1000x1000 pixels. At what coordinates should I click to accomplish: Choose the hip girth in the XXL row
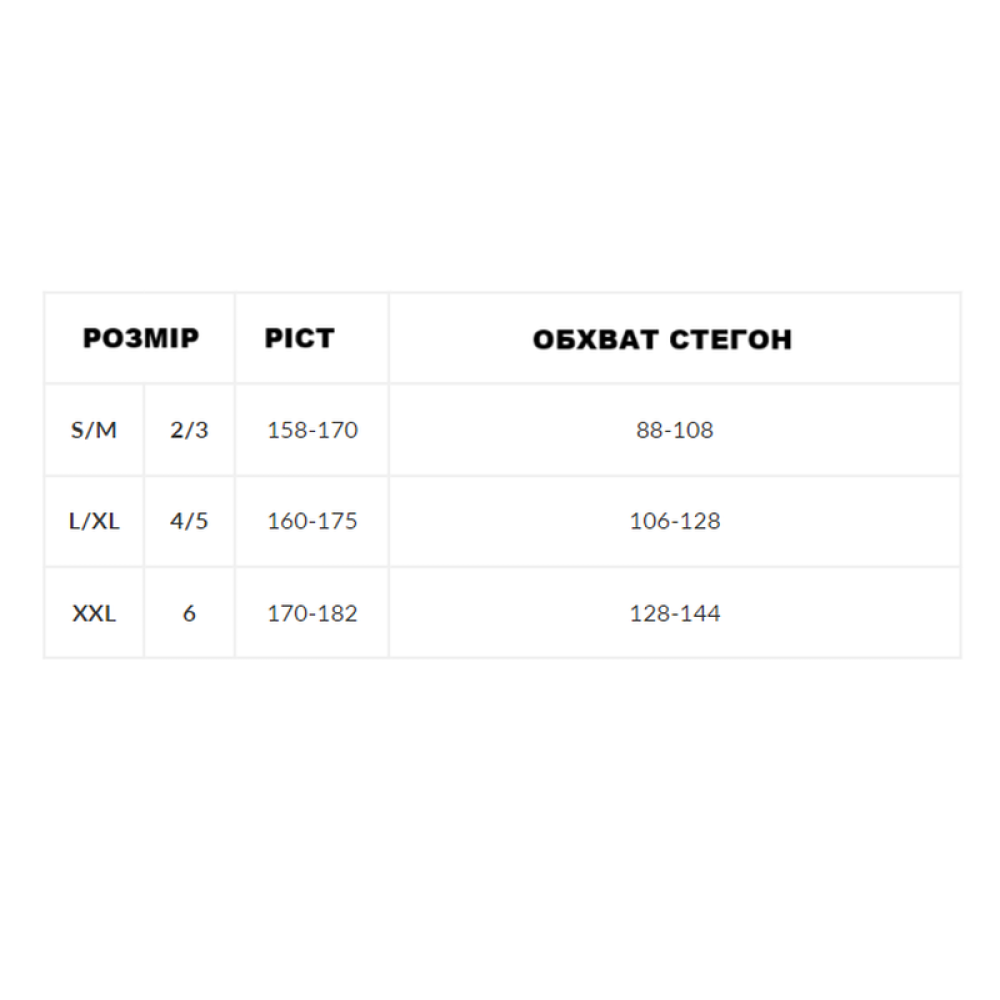click(675, 613)
